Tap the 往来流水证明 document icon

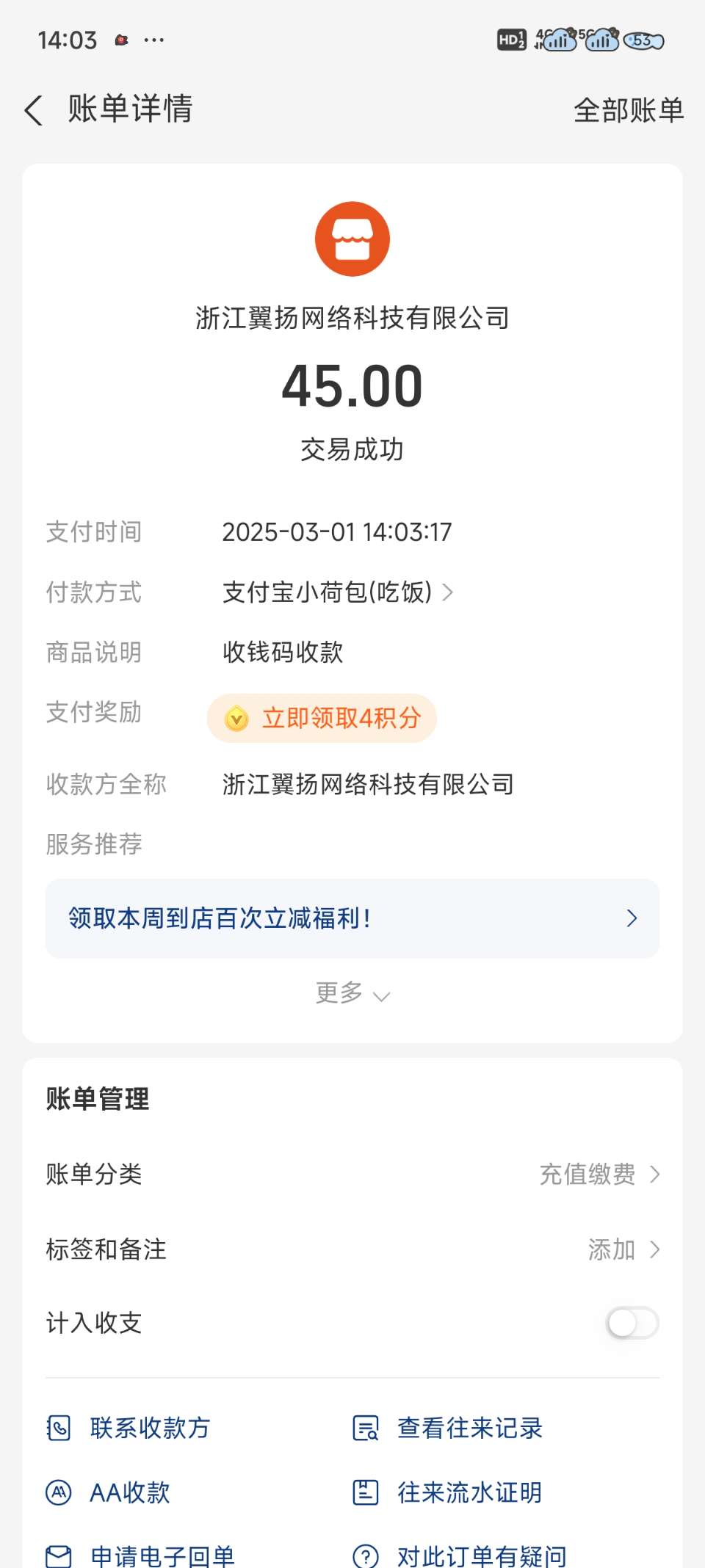[x=366, y=1492]
